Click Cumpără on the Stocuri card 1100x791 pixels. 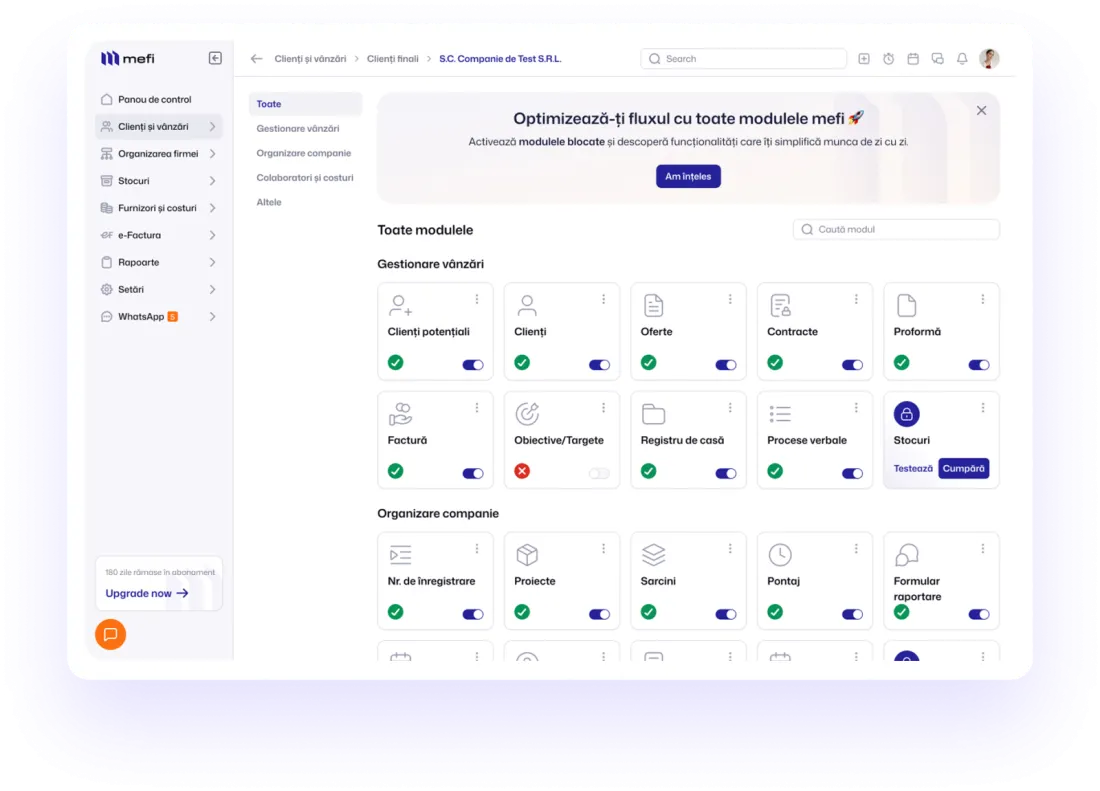coord(963,468)
